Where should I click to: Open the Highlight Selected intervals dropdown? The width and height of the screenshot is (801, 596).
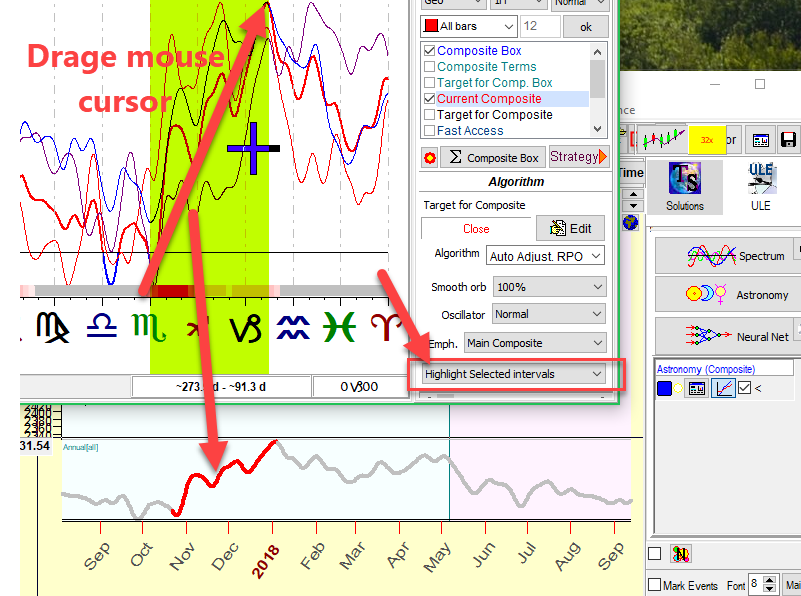[514, 374]
